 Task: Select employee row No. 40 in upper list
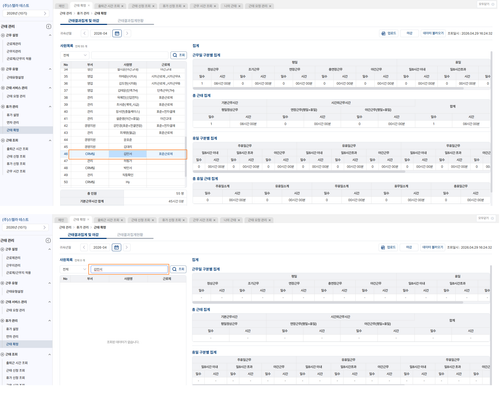(x=123, y=112)
